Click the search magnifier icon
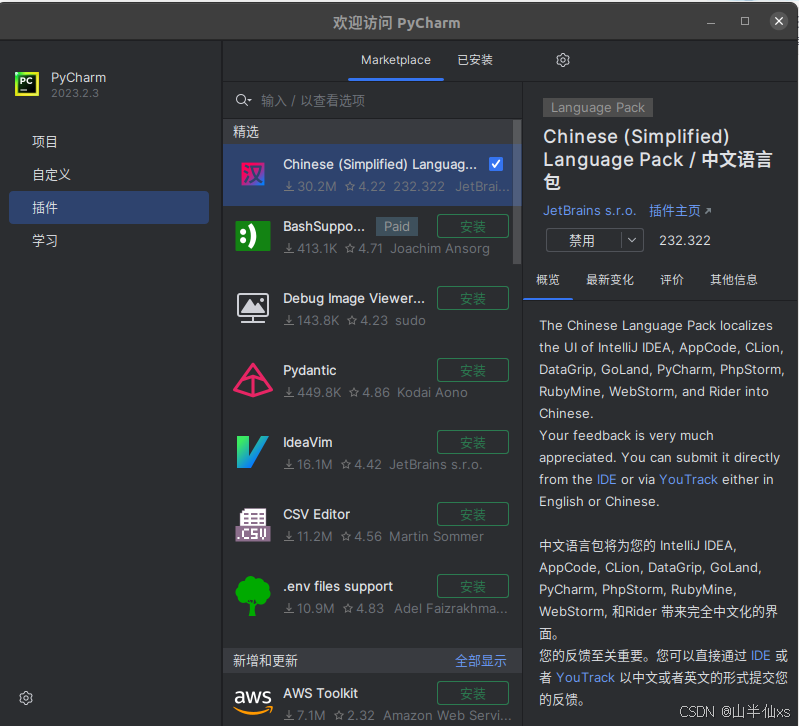Image resolution: width=799 pixels, height=726 pixels. click(243, 100)
